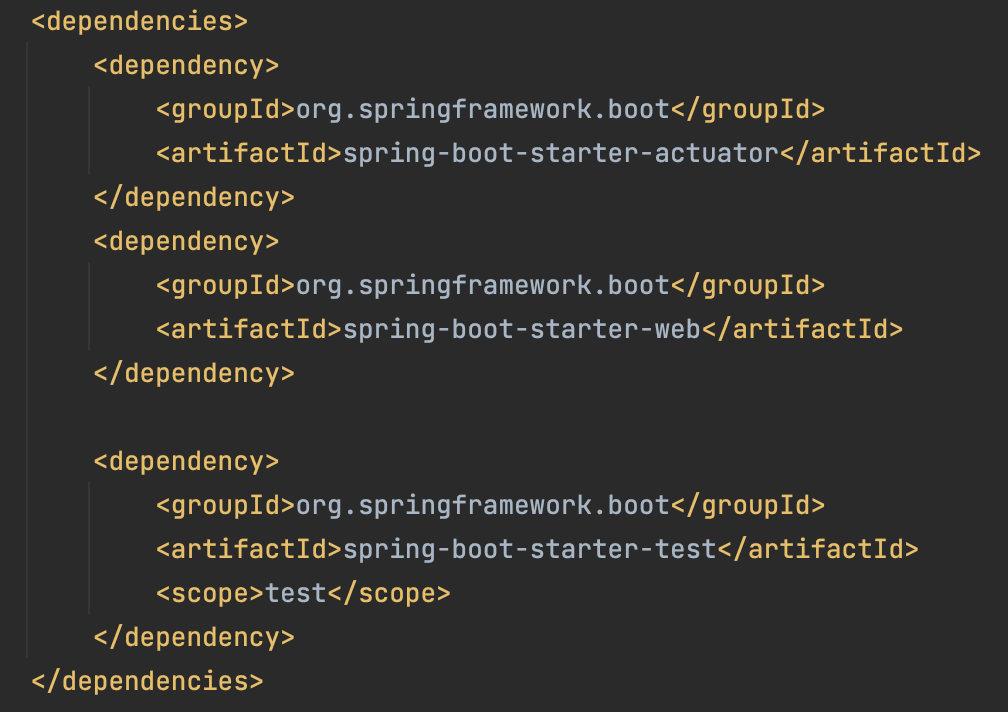Click the opening dependencies tag
The image size is (1008, 712).
coord(140,22)
